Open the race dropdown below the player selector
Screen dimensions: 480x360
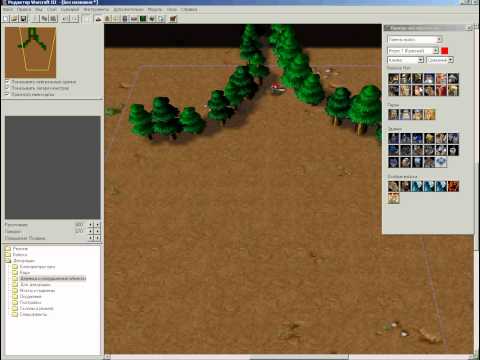pyautogui.click(x=405, y=60)
